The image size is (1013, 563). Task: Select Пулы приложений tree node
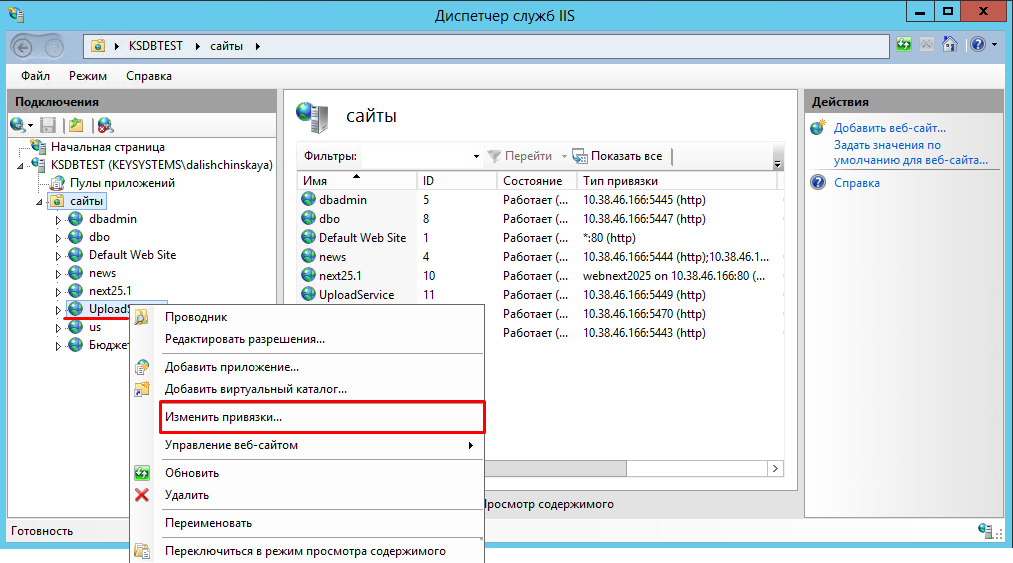[x=122, y=183]
